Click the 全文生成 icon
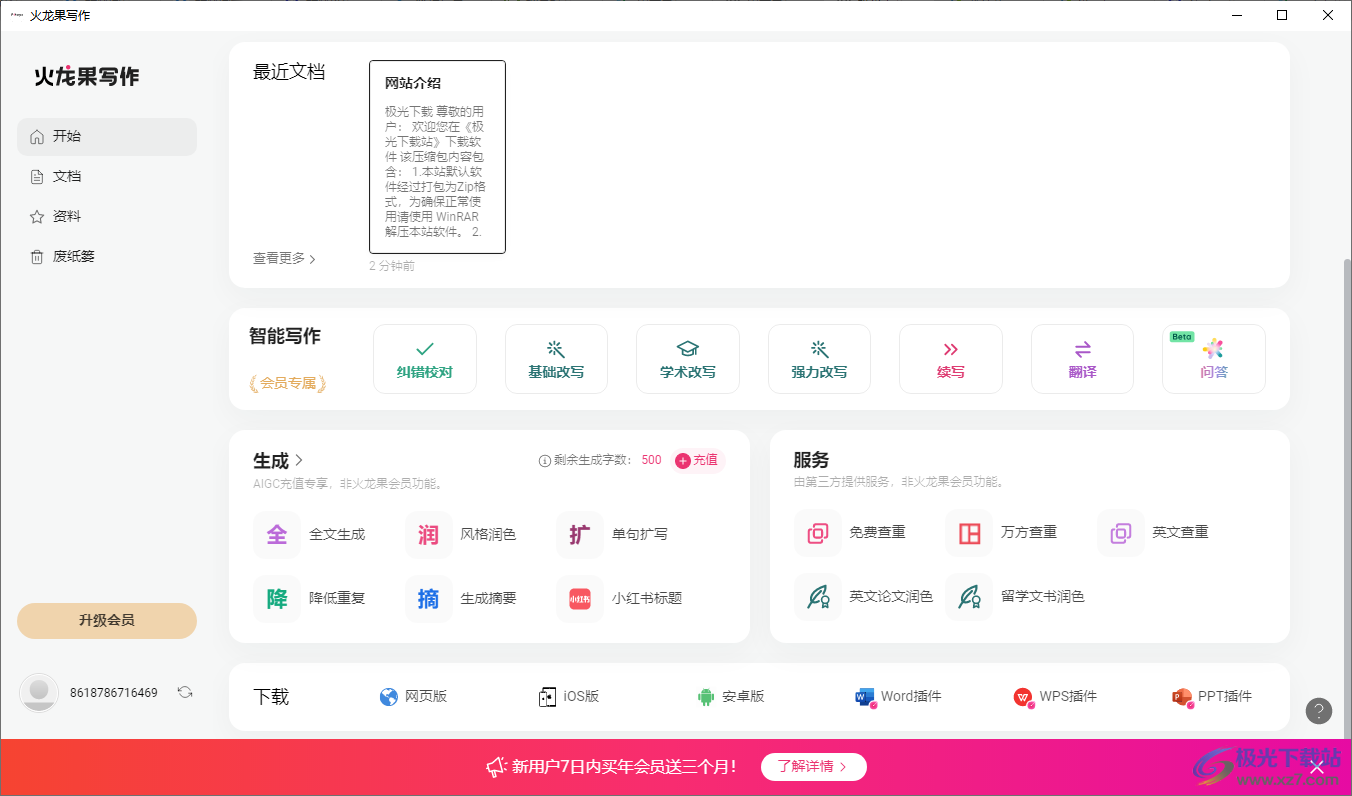 pyautogui.click(x=277, y=534)
